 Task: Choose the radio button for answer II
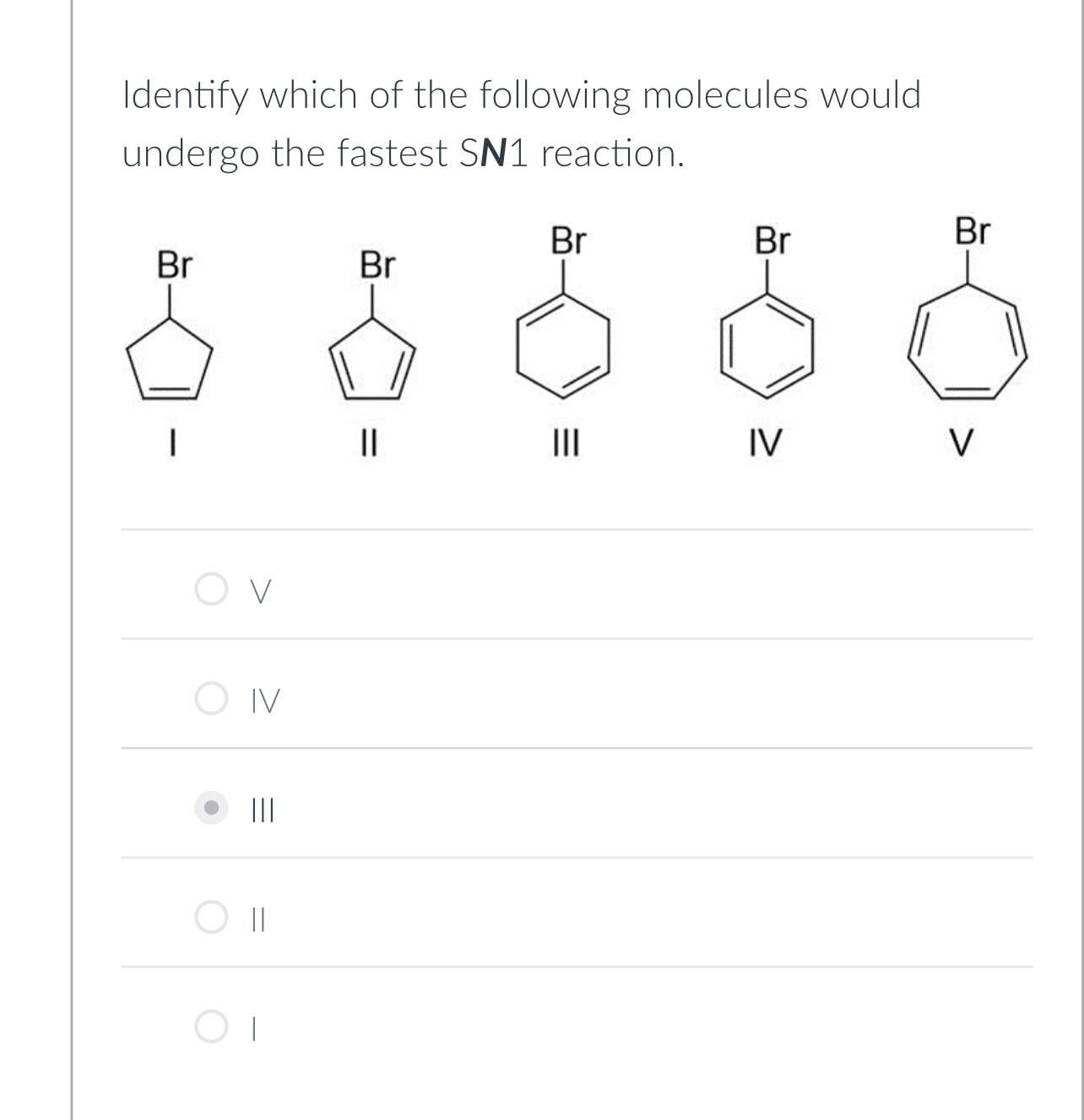coord(211,918)
